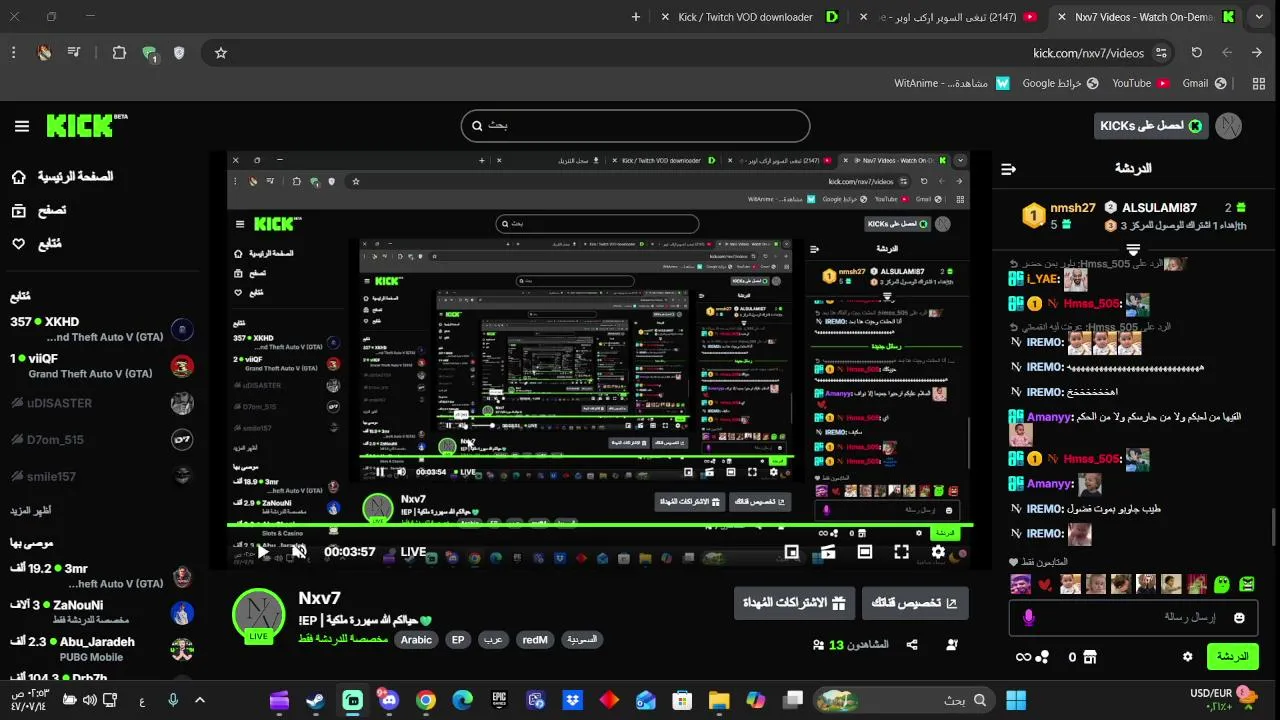The image size is (1280, 720).
Task: Collapse the chat panel icon
Action: tap(1008, 169)
